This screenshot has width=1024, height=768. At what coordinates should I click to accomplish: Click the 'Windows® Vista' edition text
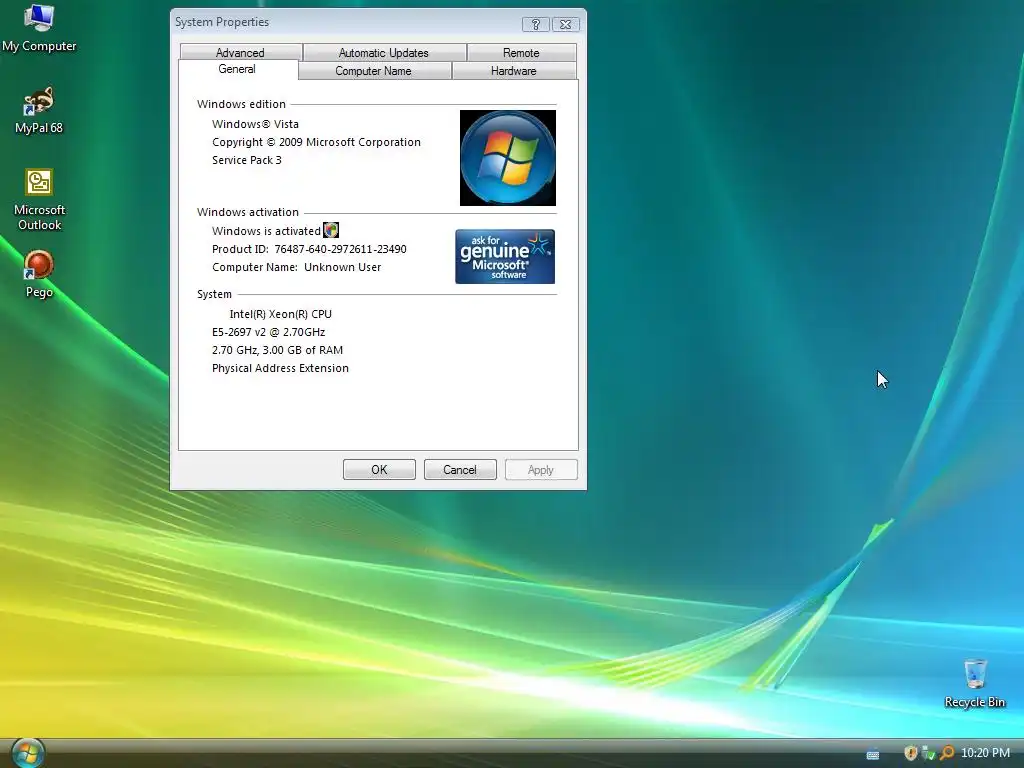(255, 124)
